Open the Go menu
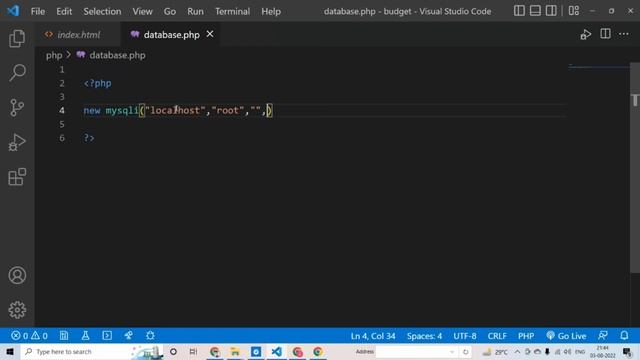 pyautogui.click(x=170, y=11)
